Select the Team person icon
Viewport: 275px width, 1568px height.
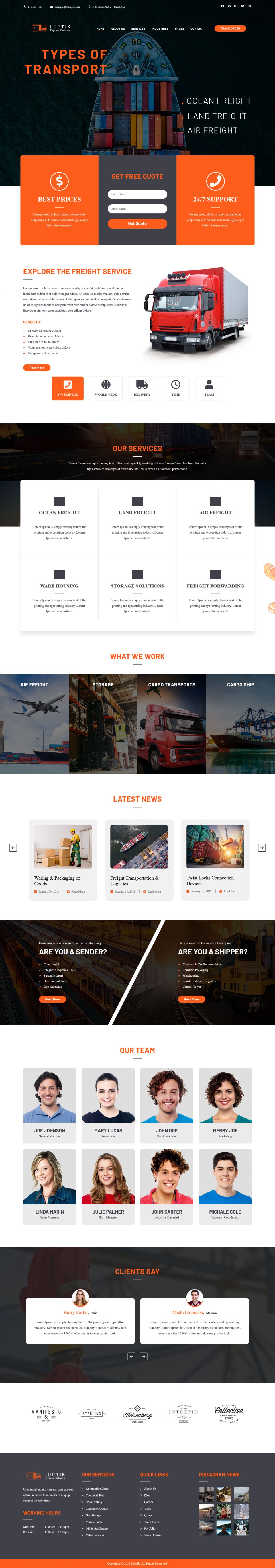click(x=209, y=385)
